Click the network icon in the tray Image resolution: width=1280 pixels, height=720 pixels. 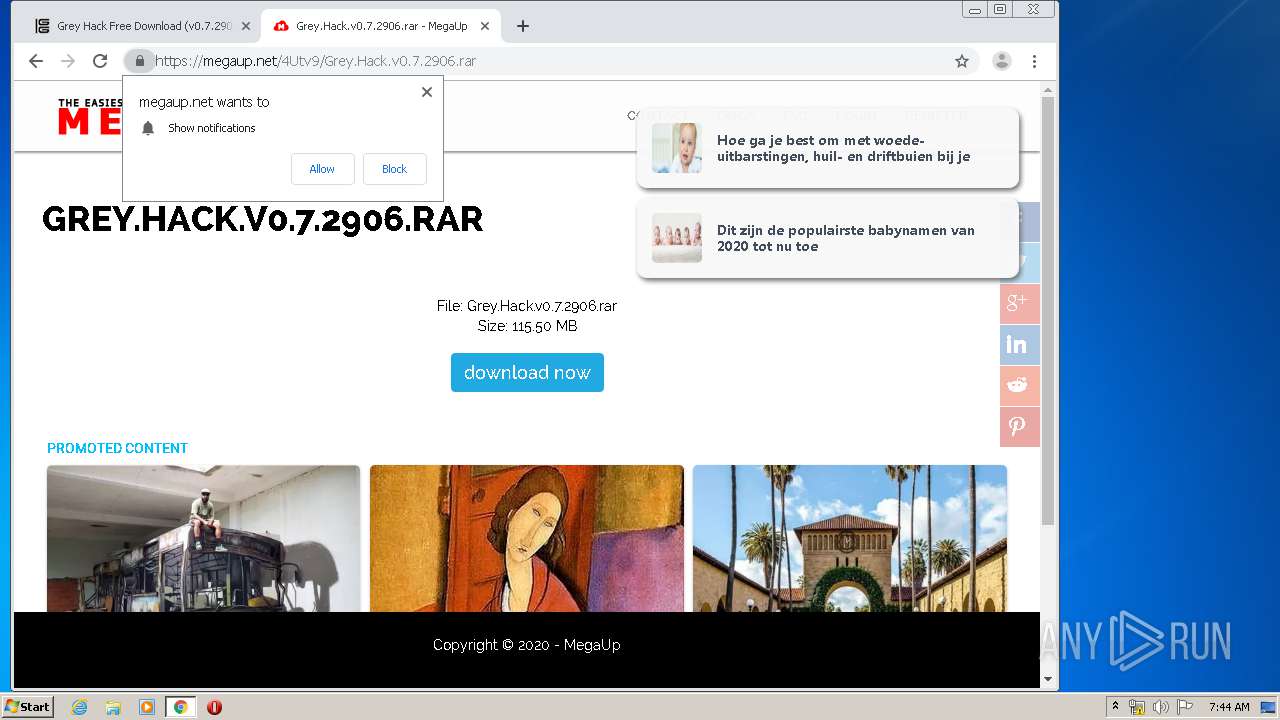click(1137, 707)
